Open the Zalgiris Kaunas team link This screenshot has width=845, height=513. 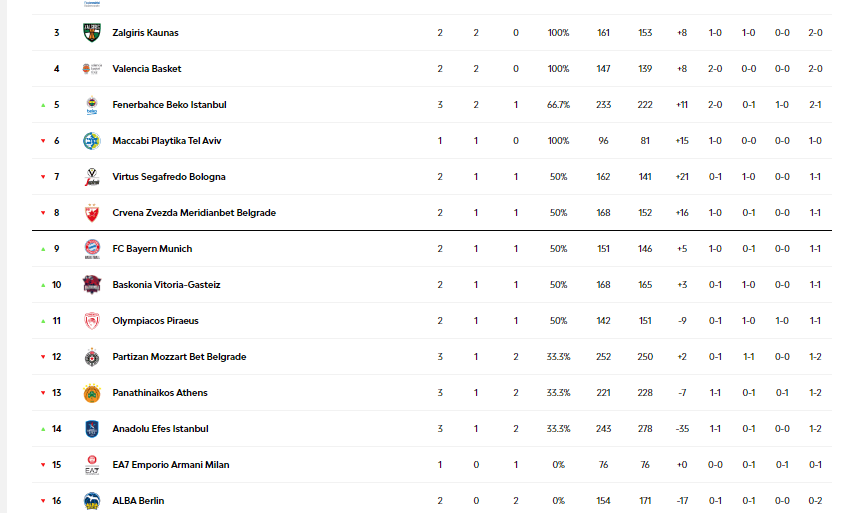tap(145, 33)
